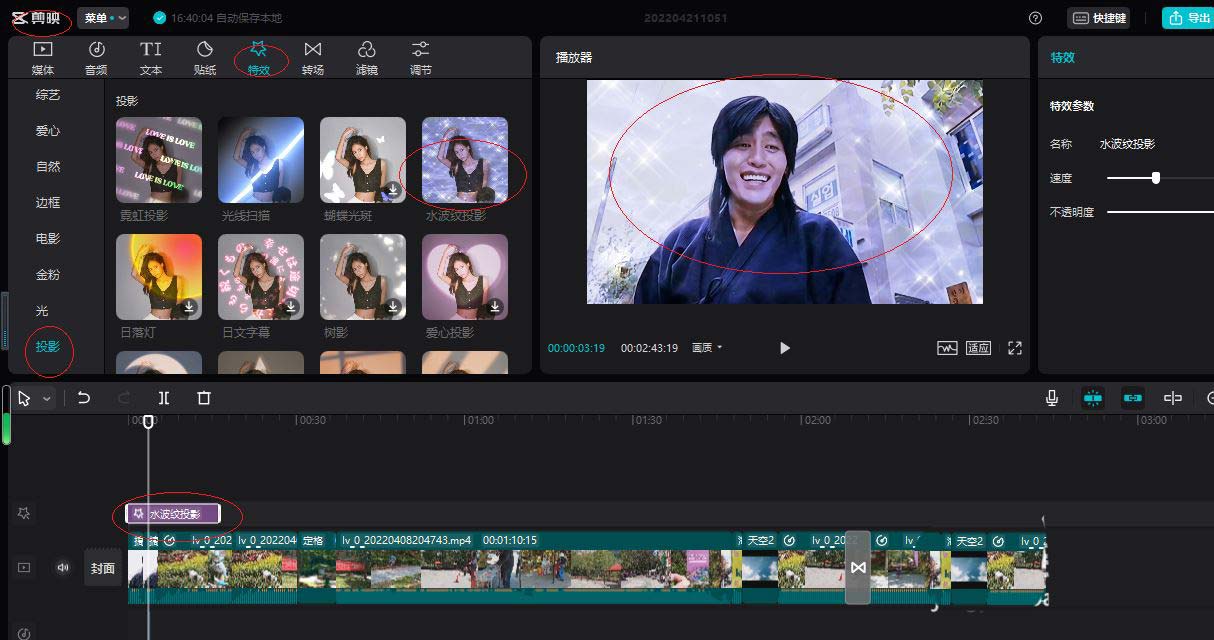Select the clip-splitting scissors icon near the link toggle
The height and width of the screenshot is (640, 1214).
(x=1173, y=397)
